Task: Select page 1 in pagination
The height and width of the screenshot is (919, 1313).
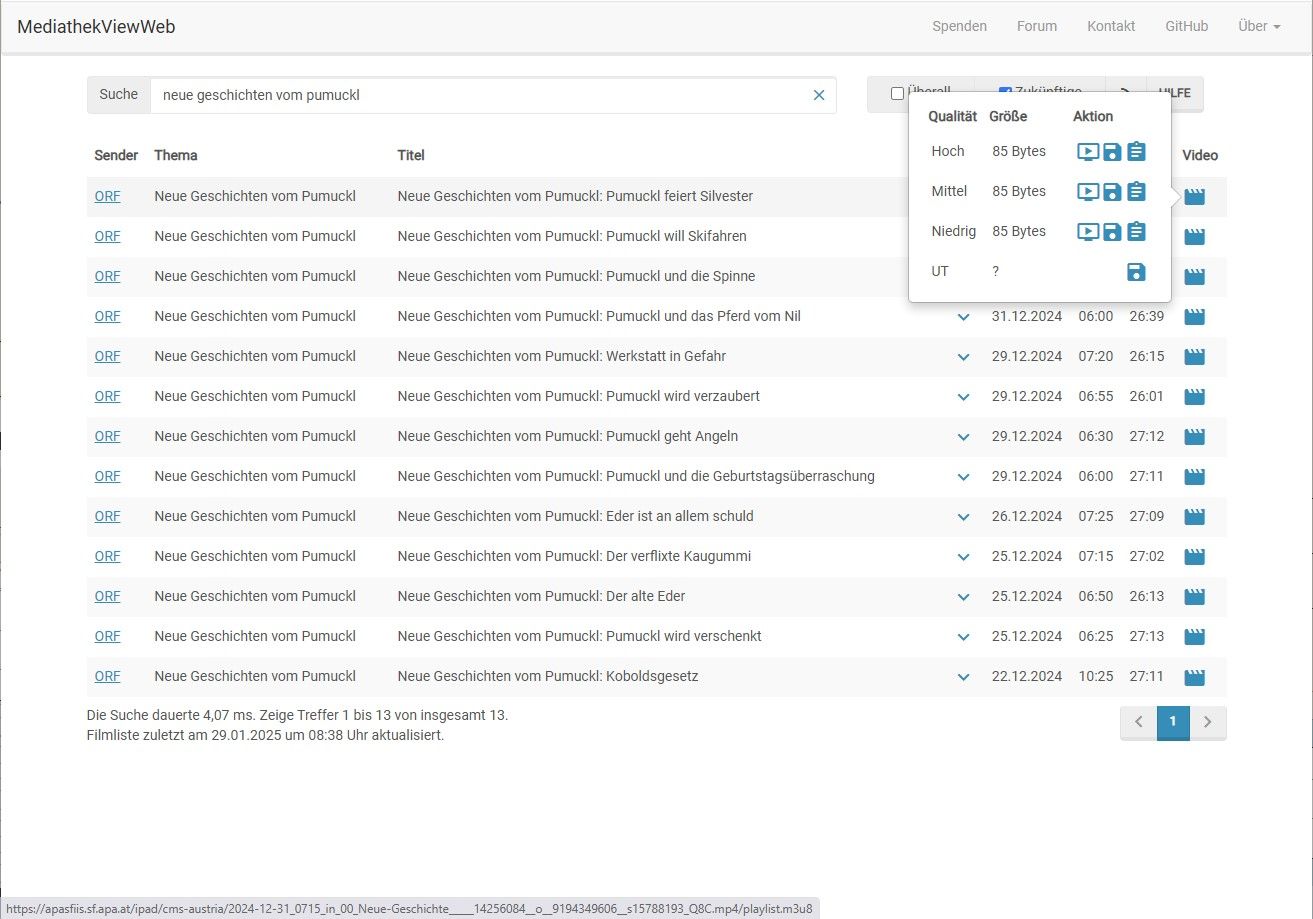Action: (1173, 722)
